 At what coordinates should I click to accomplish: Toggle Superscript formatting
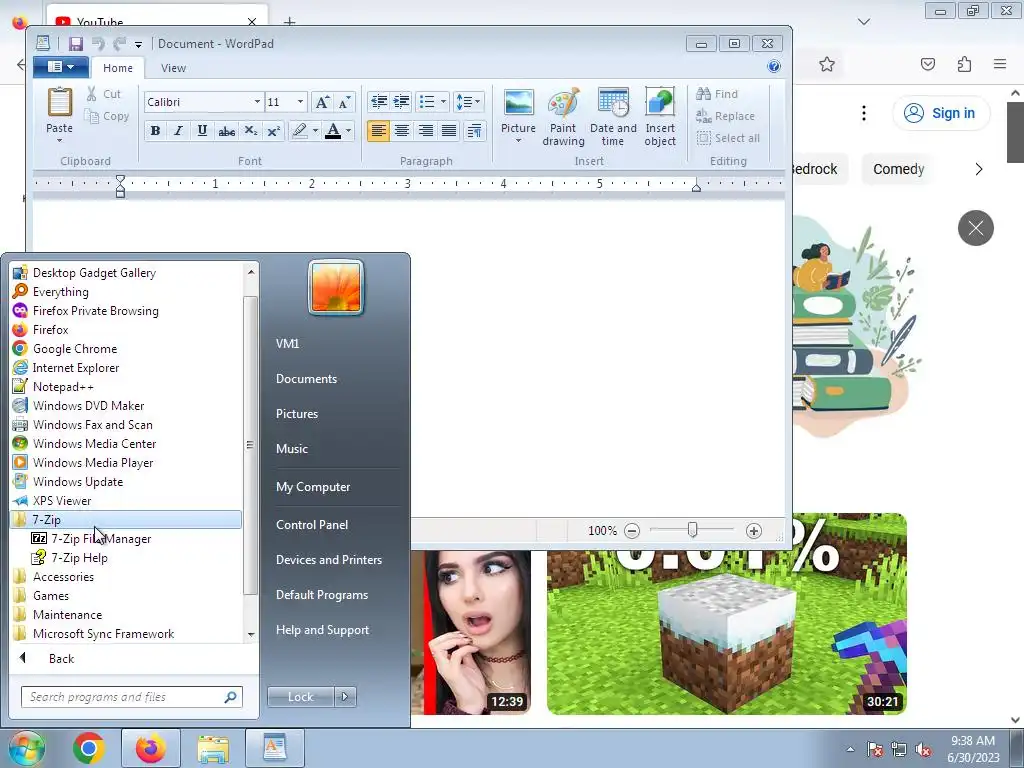pos(274,131)
